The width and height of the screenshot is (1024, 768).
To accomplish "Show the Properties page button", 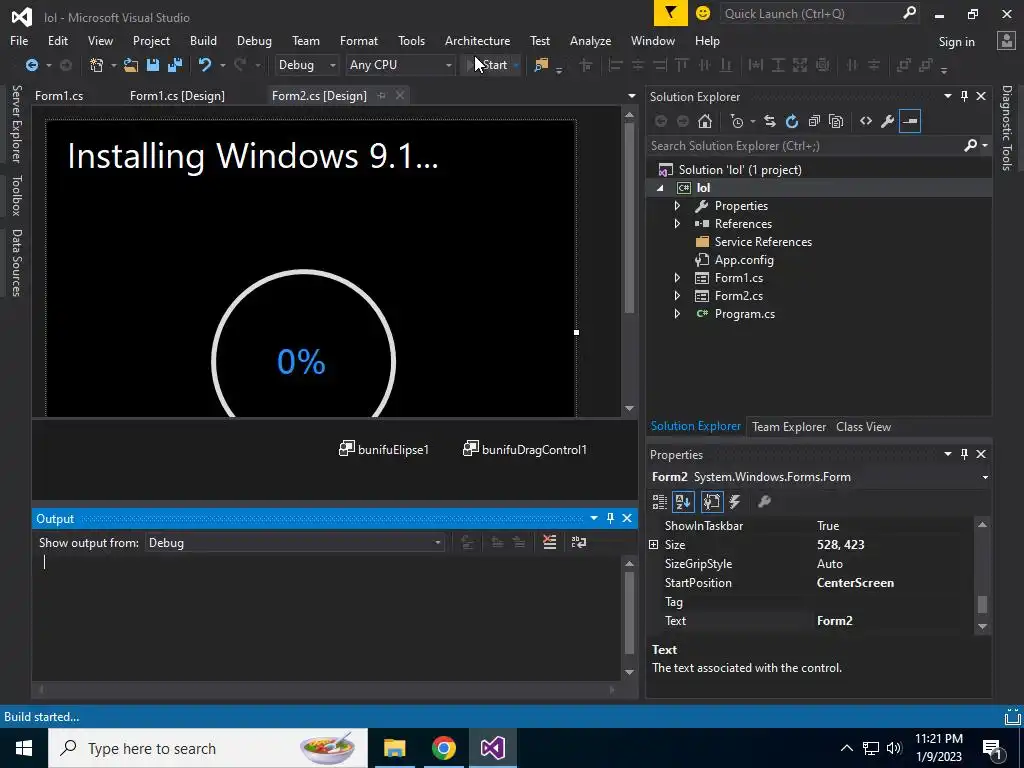I will point(711,502).
